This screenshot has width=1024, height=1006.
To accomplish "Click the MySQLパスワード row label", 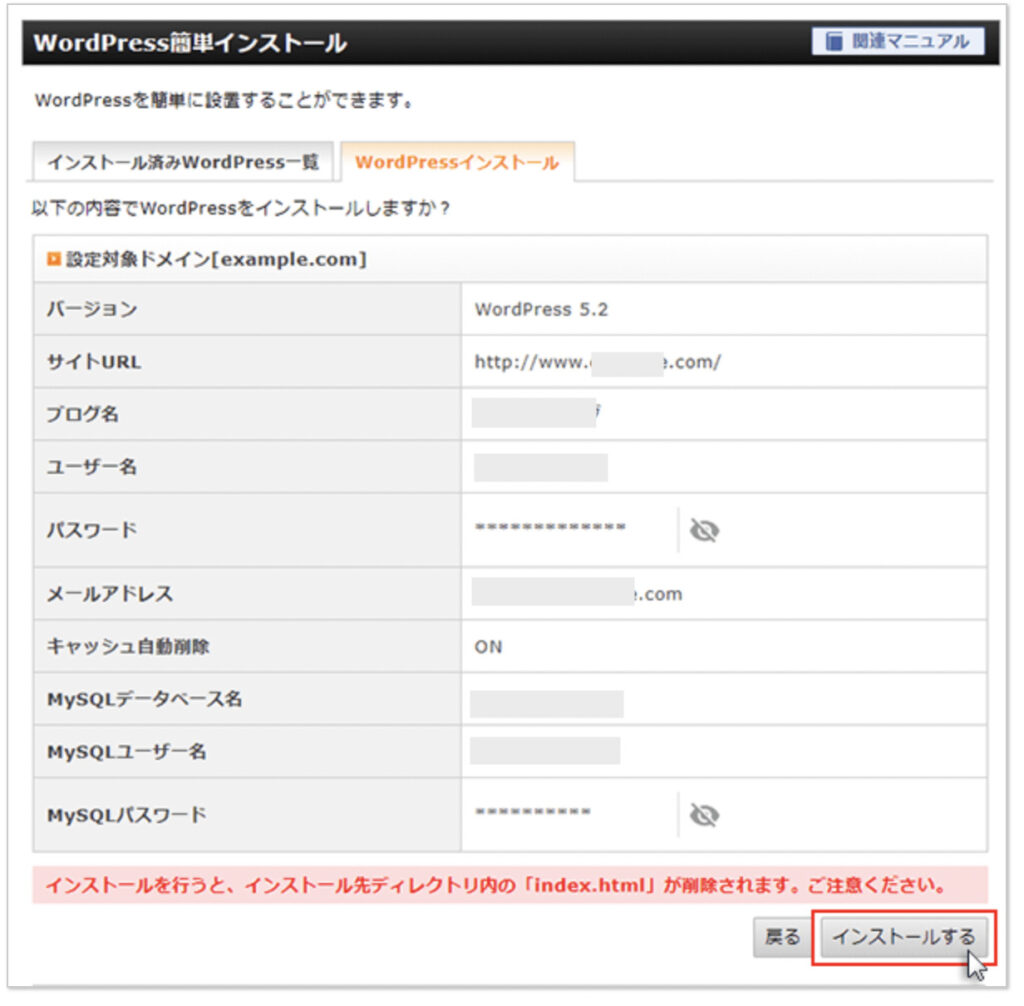I will (x=126, y=815).
